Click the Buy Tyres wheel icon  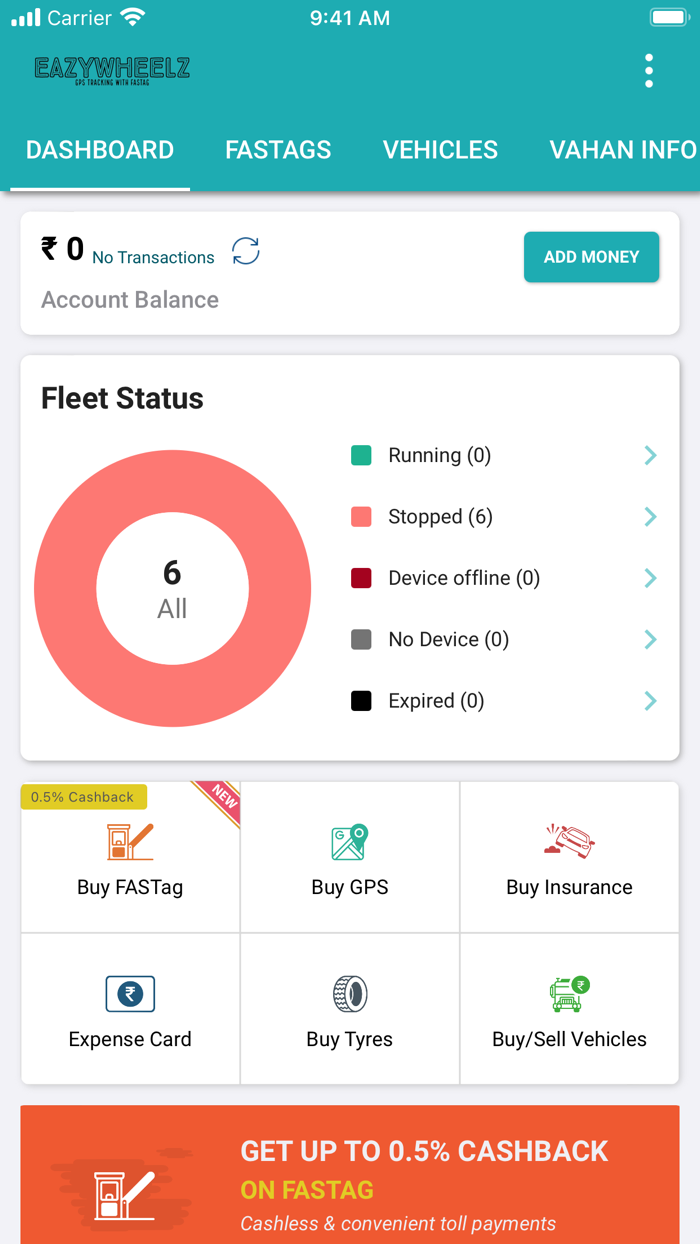[348, 994]
